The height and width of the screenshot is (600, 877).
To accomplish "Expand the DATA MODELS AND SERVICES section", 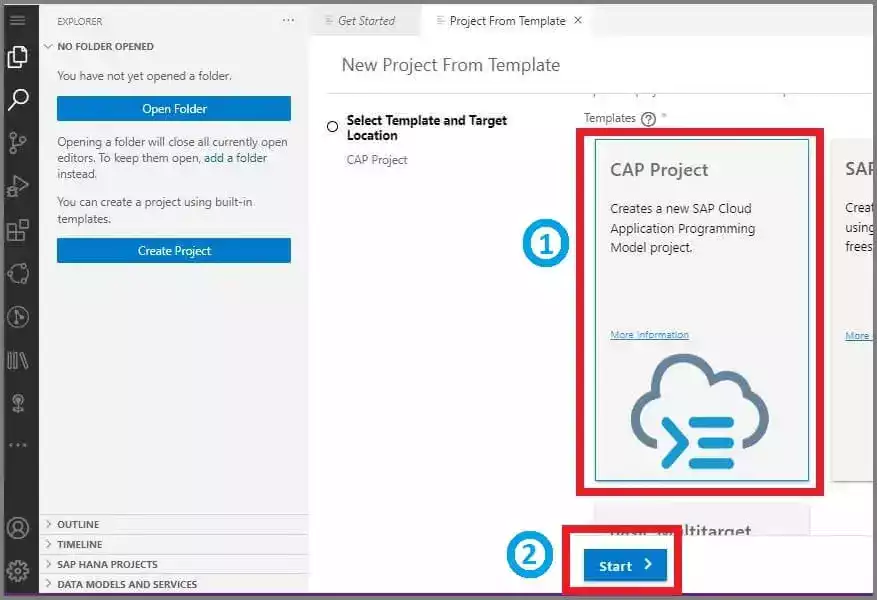I will click(x=173, y=584).
